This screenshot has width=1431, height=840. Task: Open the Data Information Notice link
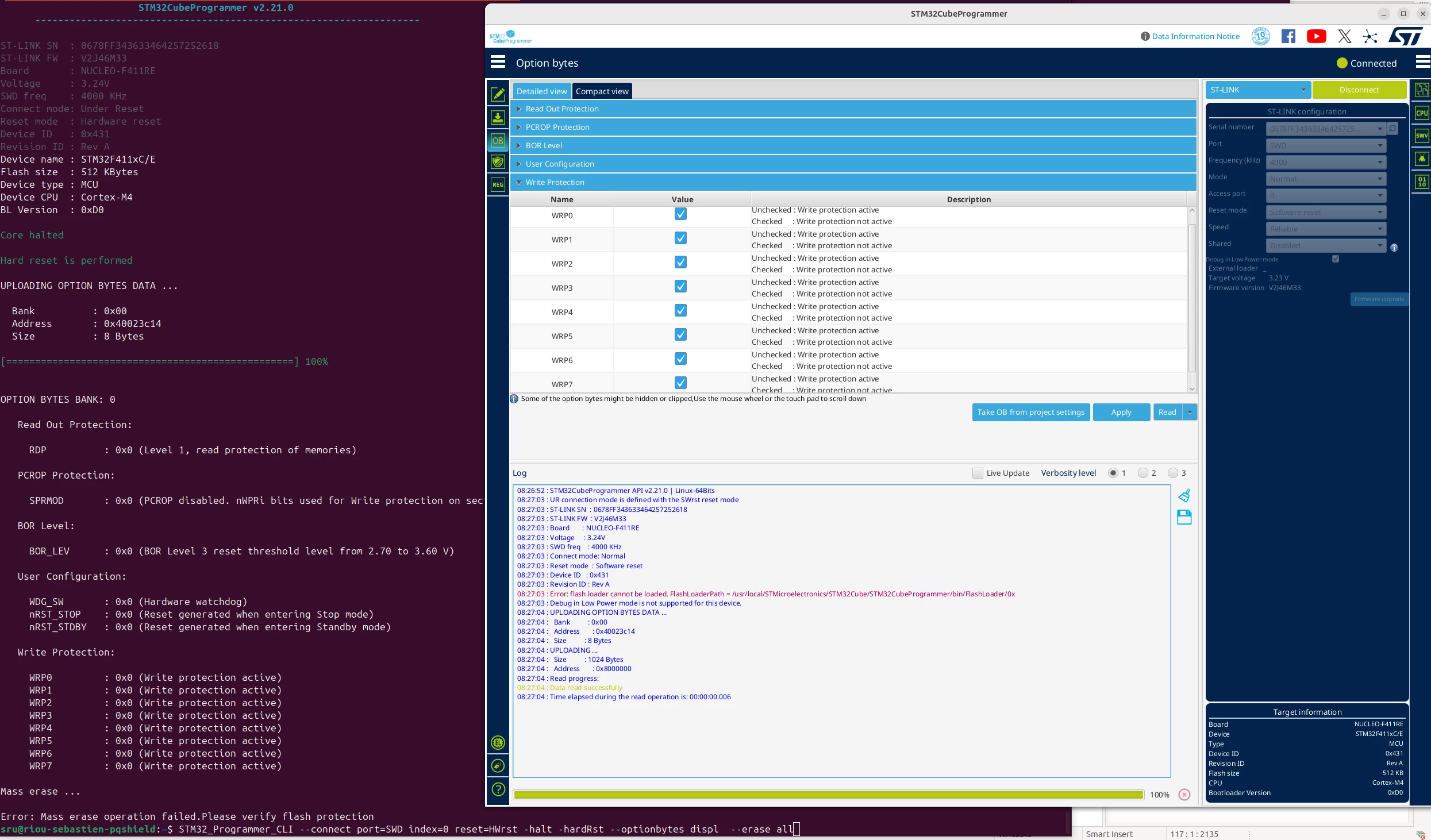(1195, 36)
